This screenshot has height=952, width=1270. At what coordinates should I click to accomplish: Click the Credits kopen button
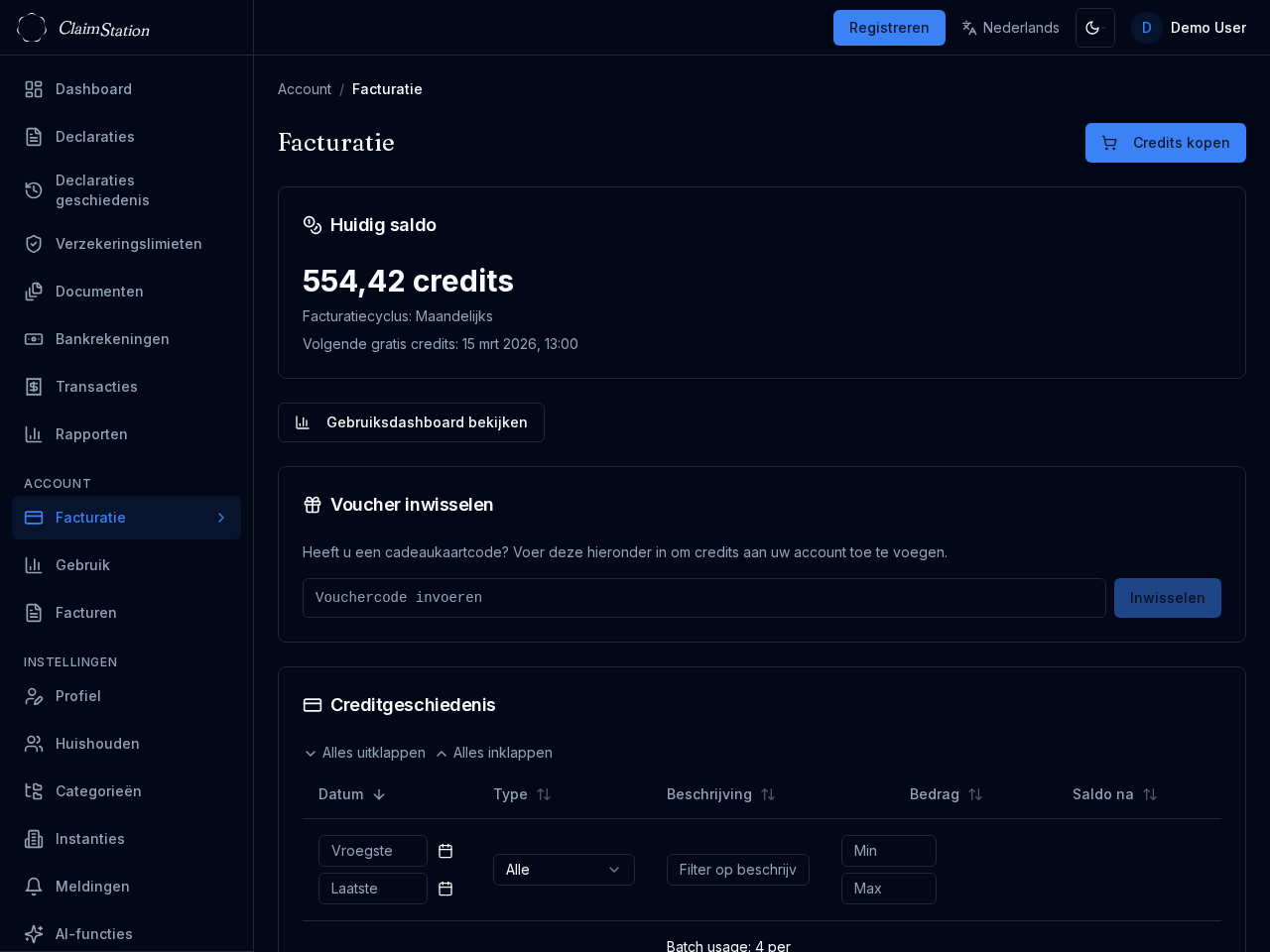(1165, 143)
